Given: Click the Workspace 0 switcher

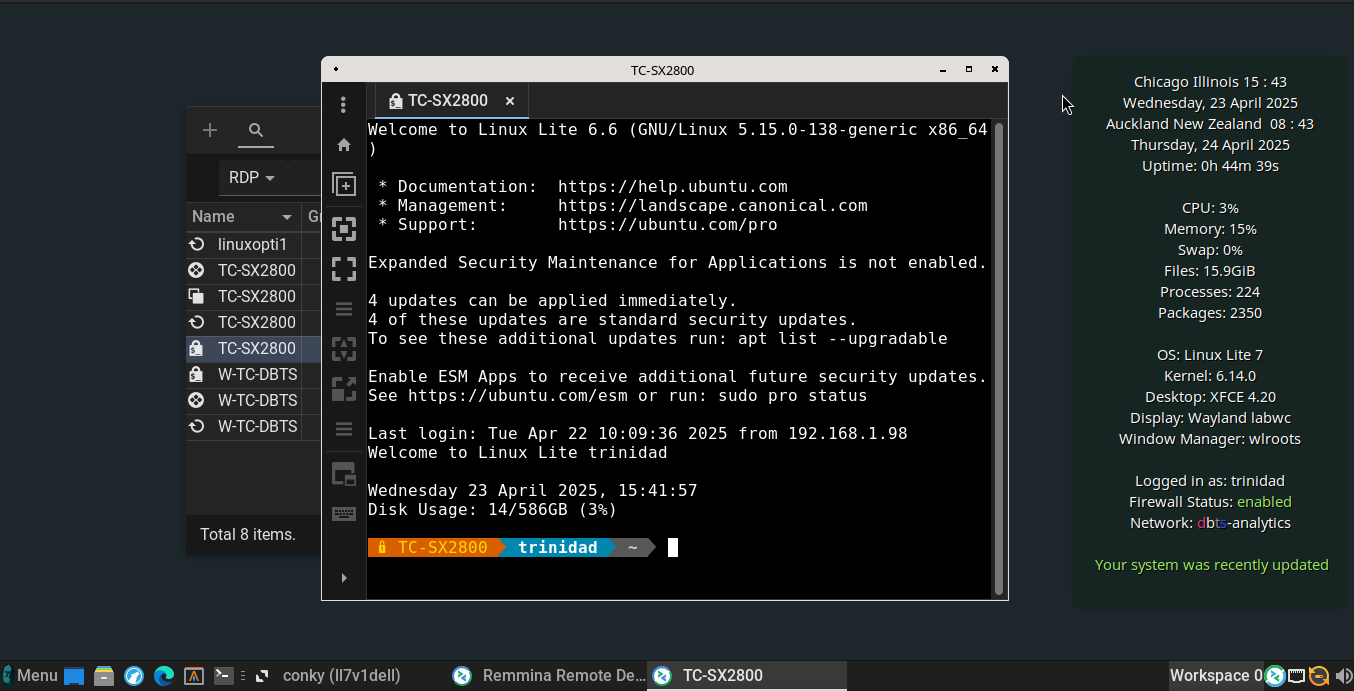Looking at the screenshot, I should point(1216,676).
